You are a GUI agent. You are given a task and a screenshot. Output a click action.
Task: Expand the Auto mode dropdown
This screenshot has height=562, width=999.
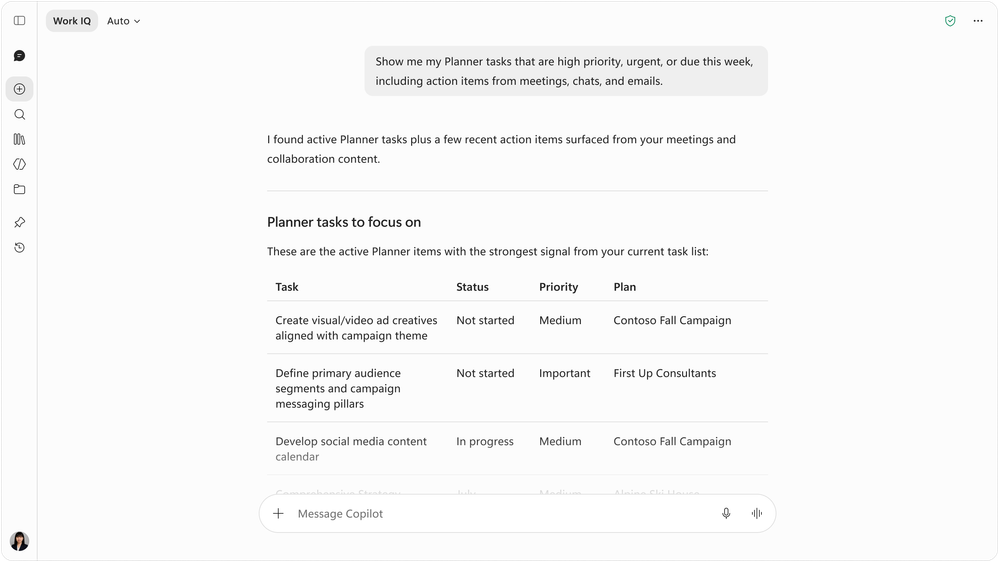pyautogui.click(x=124, y=21)
